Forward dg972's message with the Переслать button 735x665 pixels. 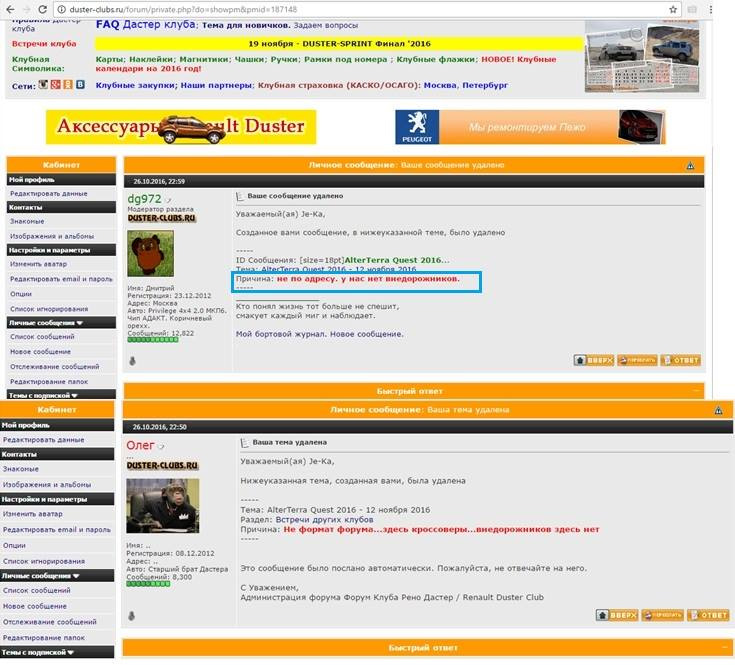637,360
